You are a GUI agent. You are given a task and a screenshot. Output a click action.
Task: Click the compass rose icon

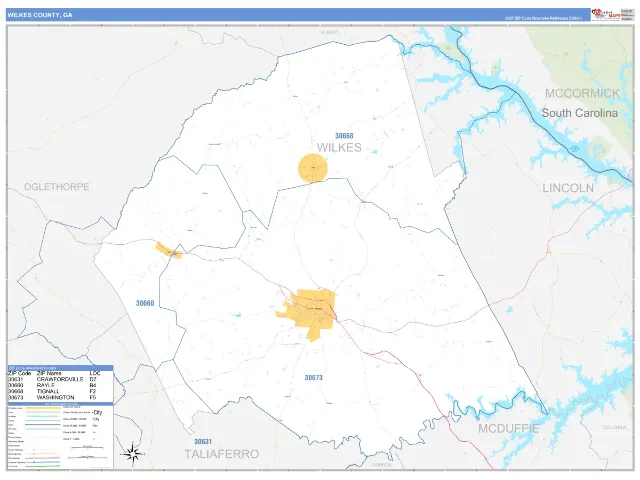(132, 453)
